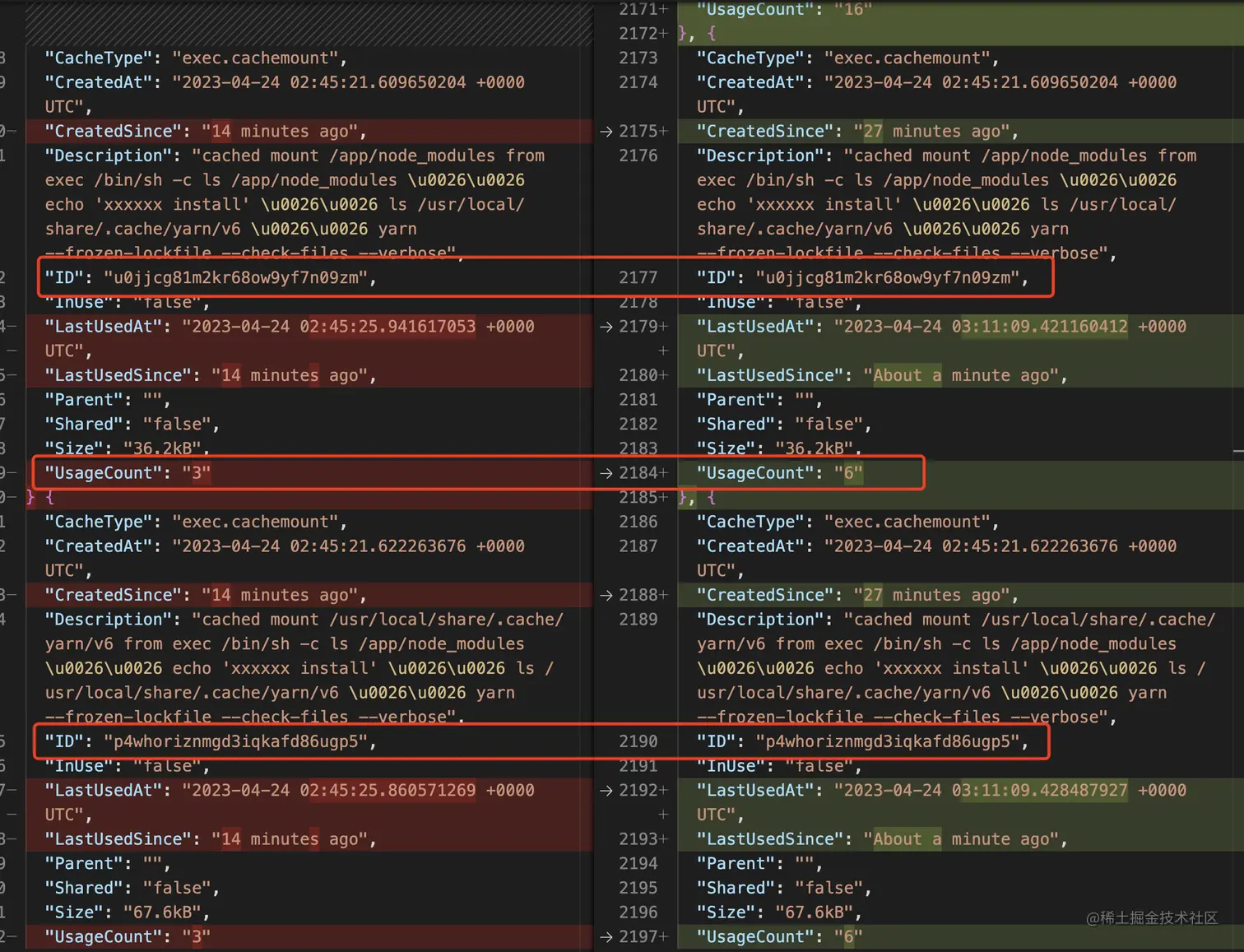
Task: Select line number 2194 in the gutter
Action: (x=638, y=864)
